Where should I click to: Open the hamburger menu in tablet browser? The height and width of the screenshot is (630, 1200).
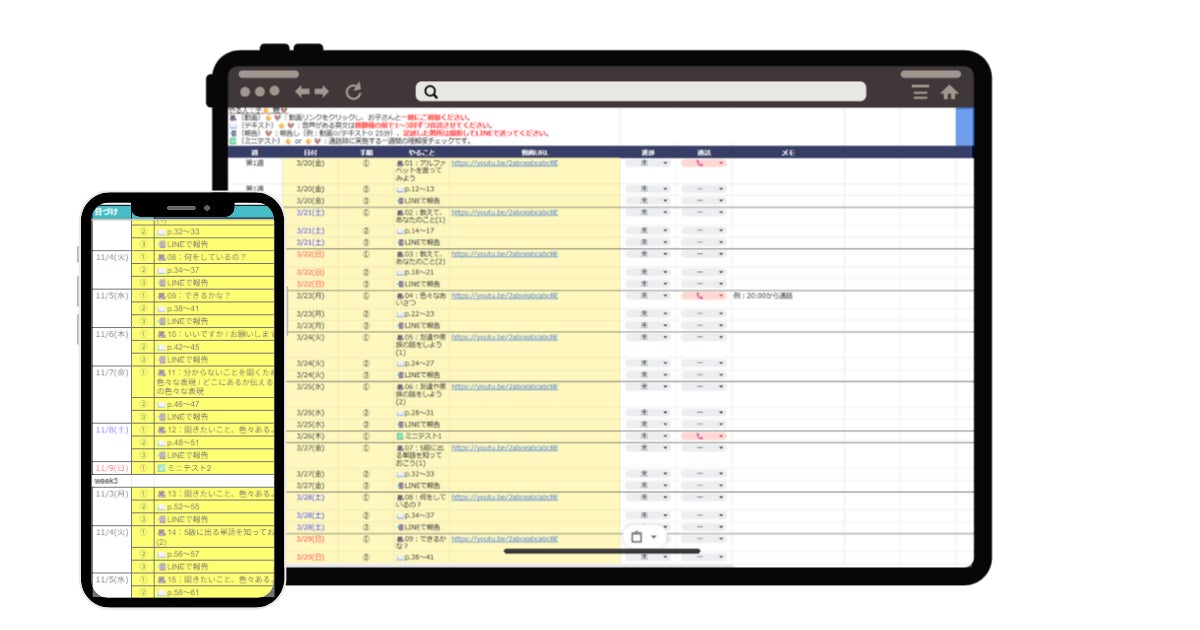click(921, 92)
